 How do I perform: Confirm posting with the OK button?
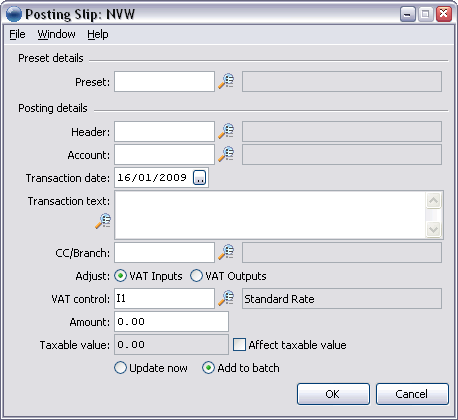(333, 394)
